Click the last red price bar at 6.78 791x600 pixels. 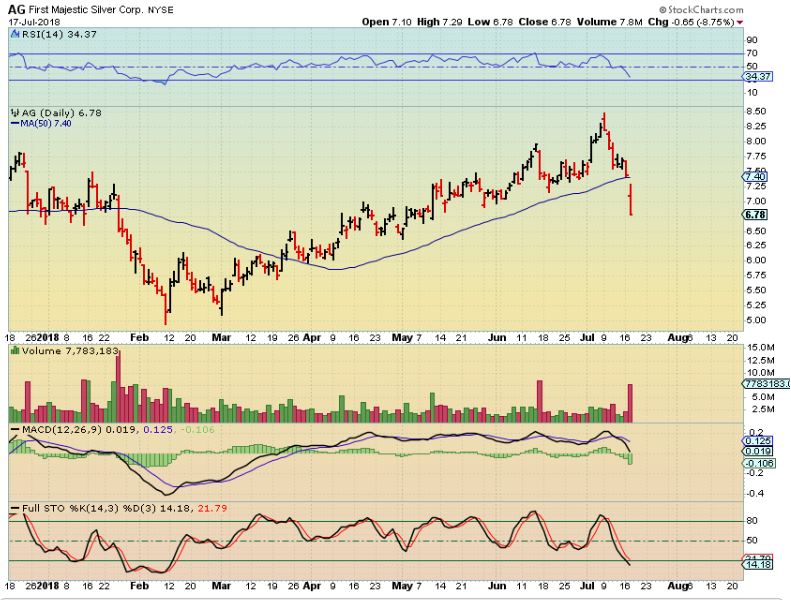pos(631,200)
